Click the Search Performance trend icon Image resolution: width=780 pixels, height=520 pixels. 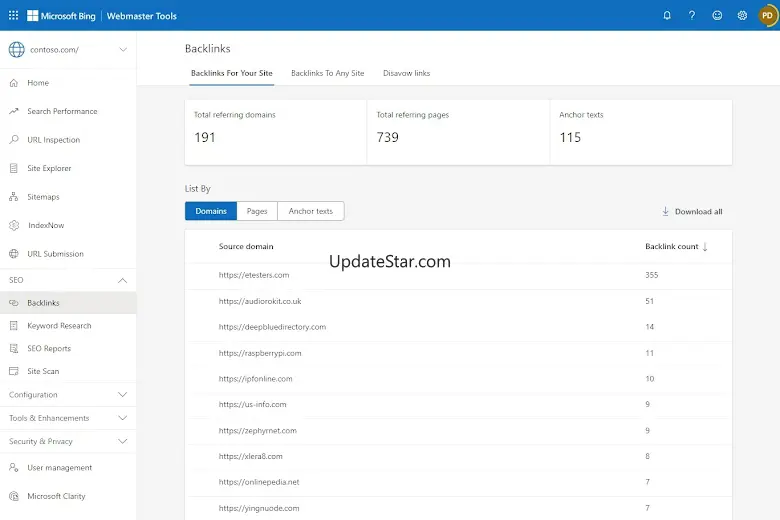(x=14, y=111)
